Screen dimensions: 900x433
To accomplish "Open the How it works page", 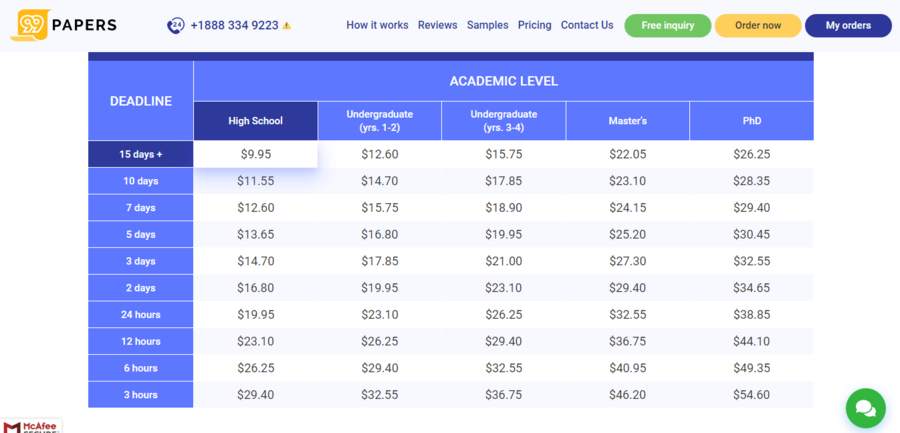I will pos(377,25).
